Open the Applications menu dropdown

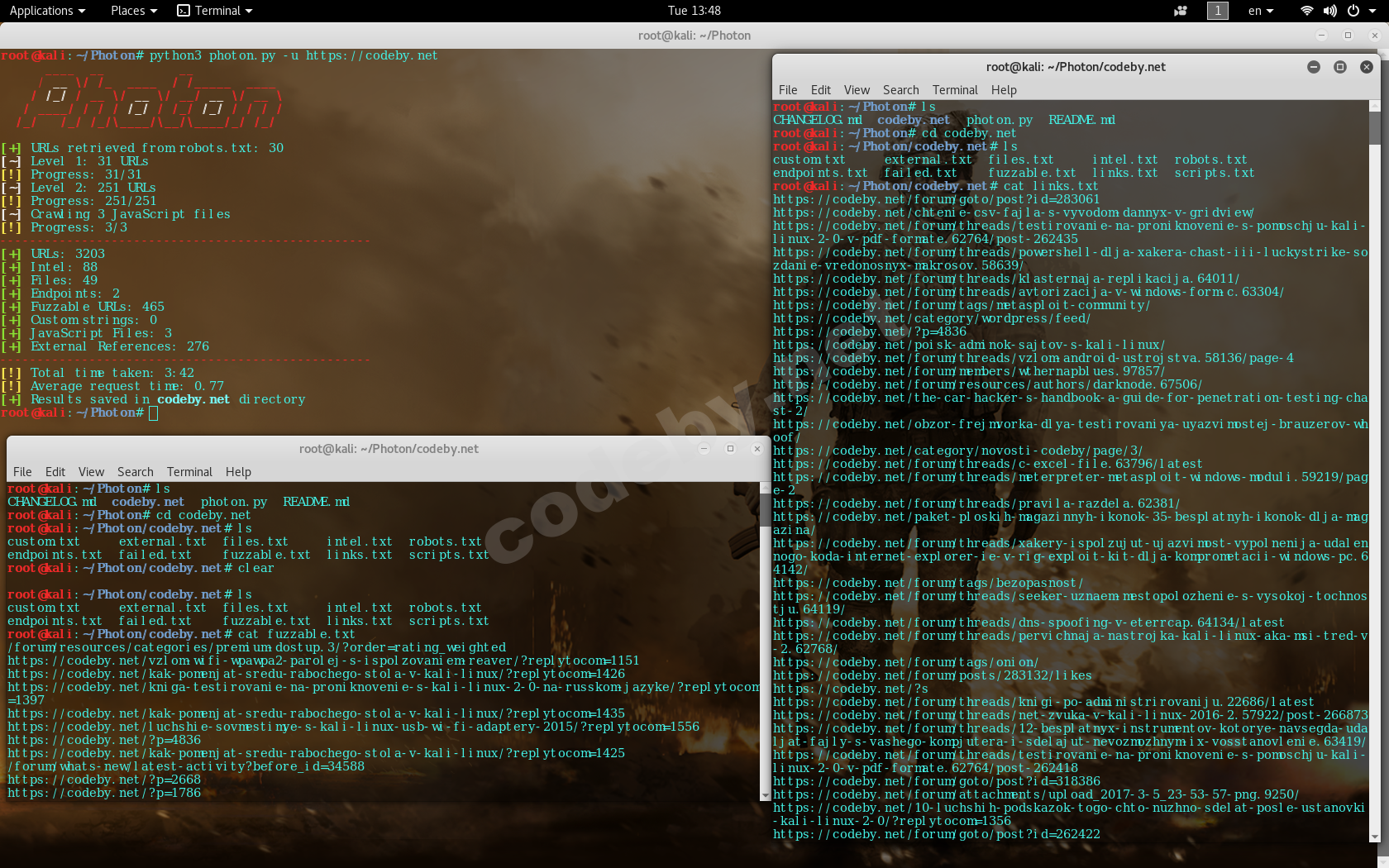tap(47, 11)
